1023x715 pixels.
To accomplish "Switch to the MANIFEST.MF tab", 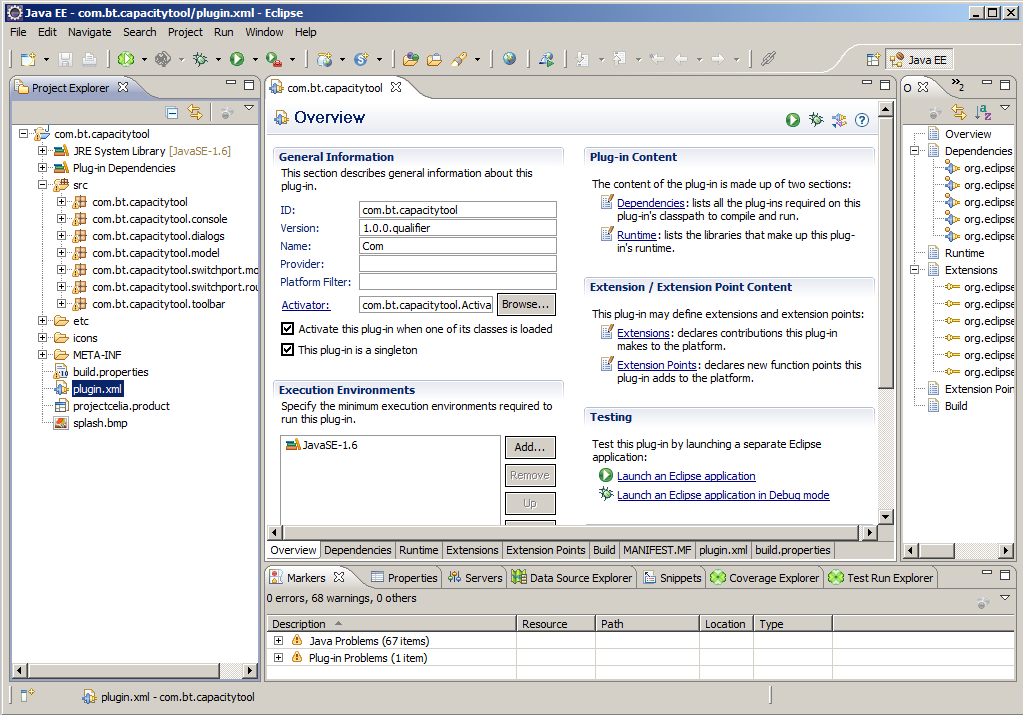I will [657, 550].
